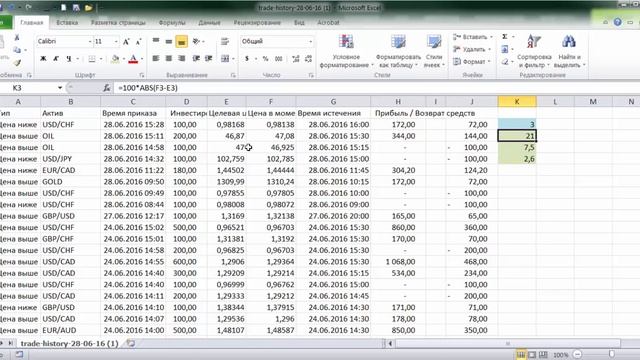Open text orientation options

coord(196,41)
